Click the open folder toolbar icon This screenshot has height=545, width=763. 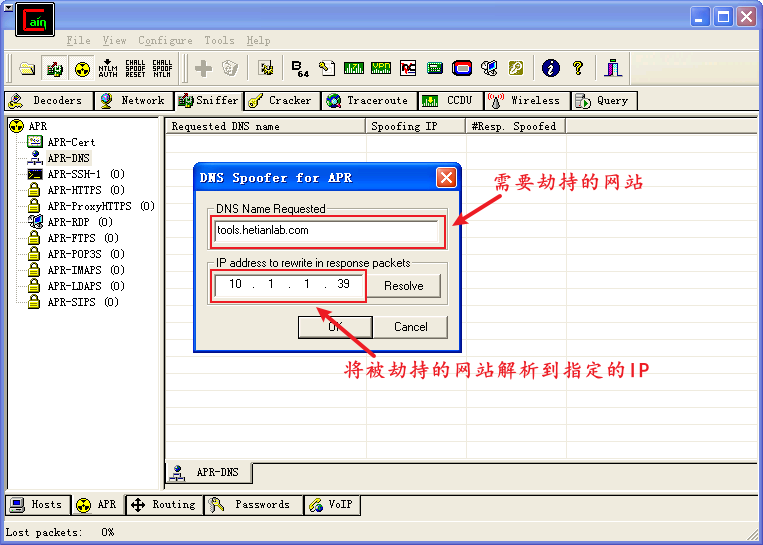27,69
